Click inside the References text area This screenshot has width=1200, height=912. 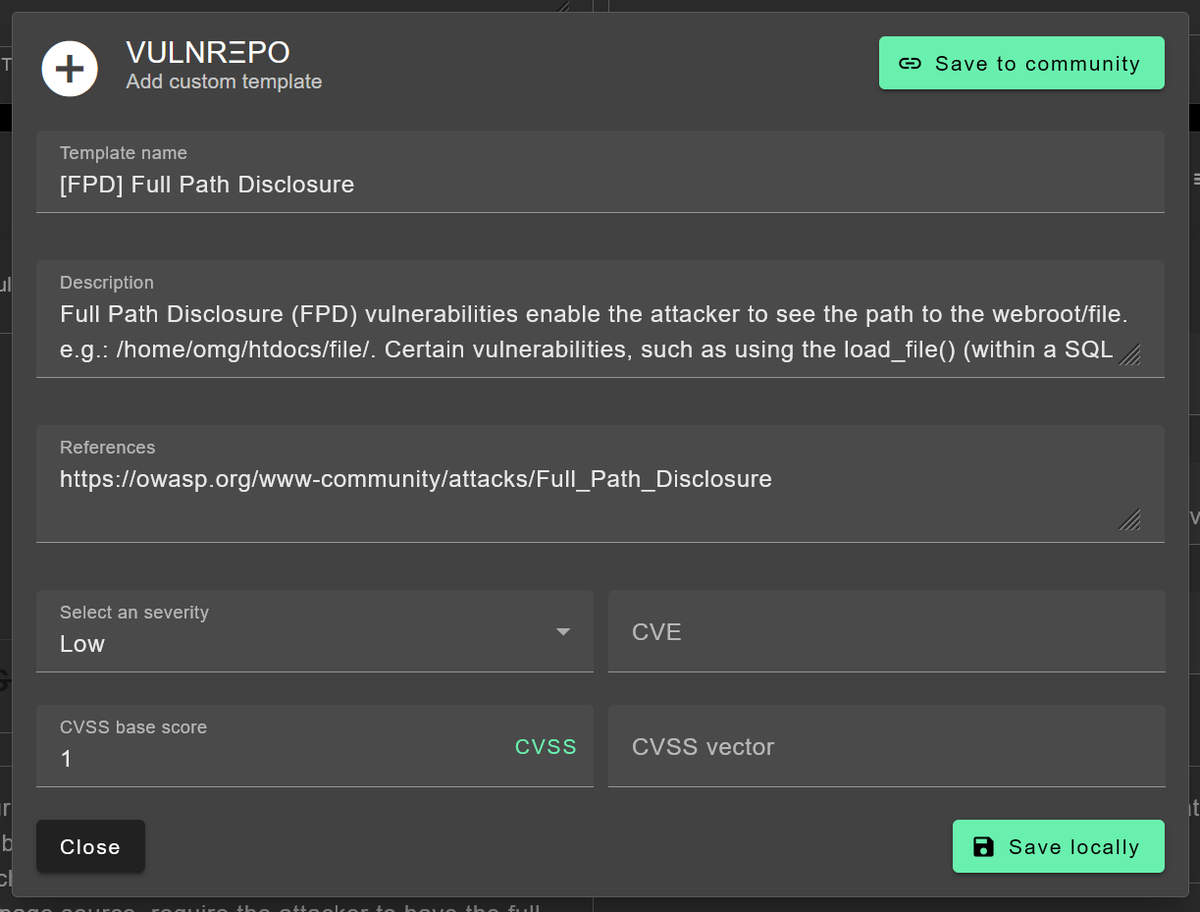click(x=600, y=484)
